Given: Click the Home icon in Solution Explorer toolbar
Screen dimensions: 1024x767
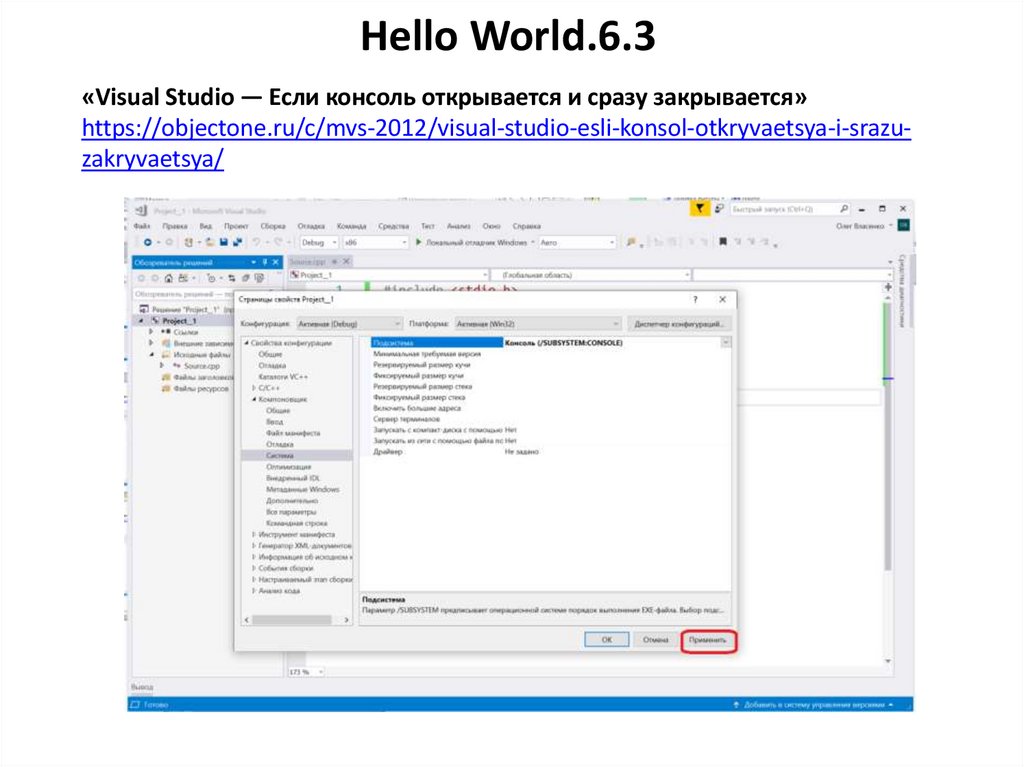Looking at the screenshot, I should 168,278.
